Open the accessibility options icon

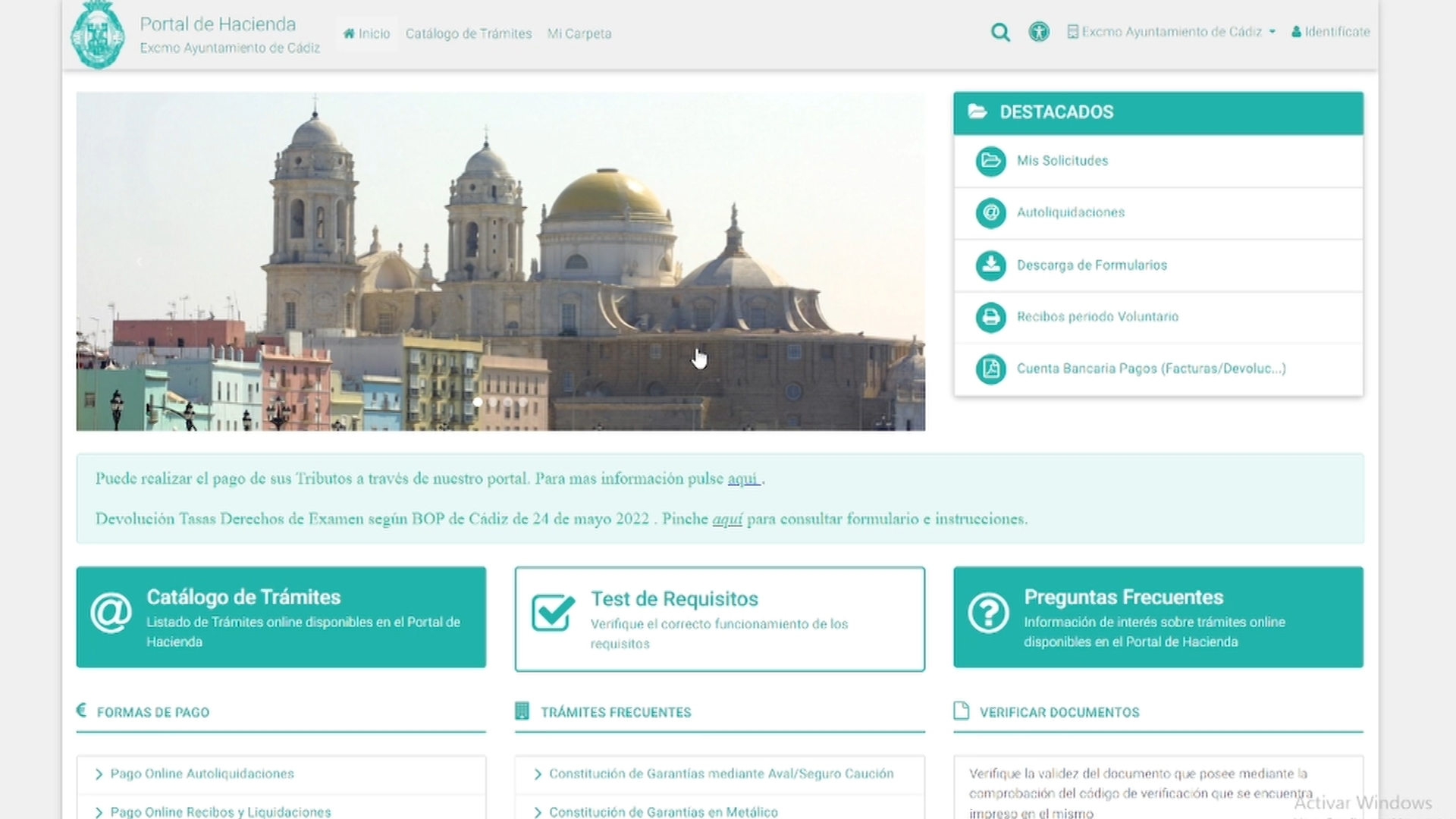(x=1039, y=32)
